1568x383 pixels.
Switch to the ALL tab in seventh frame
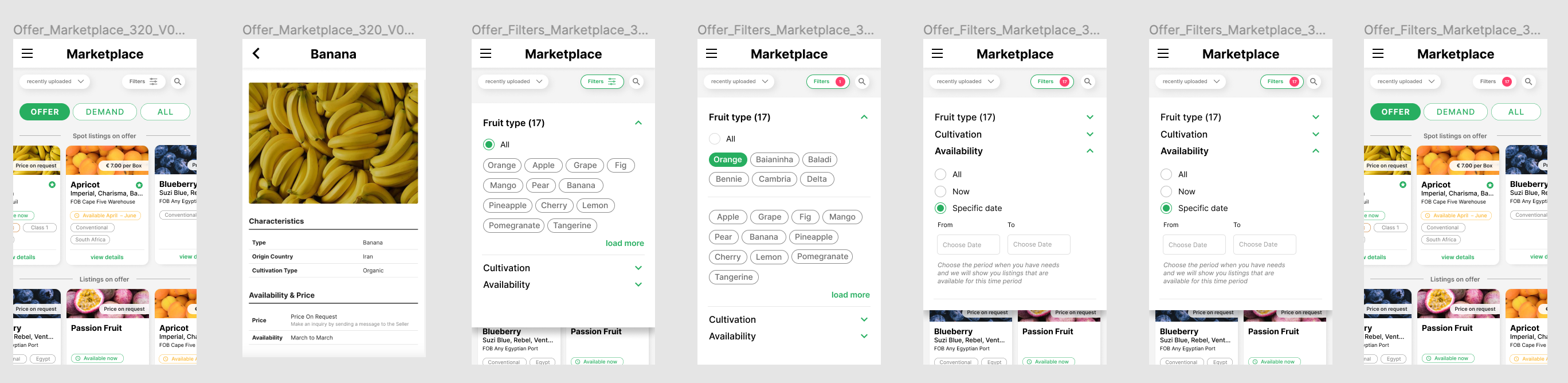[1516, 112]
